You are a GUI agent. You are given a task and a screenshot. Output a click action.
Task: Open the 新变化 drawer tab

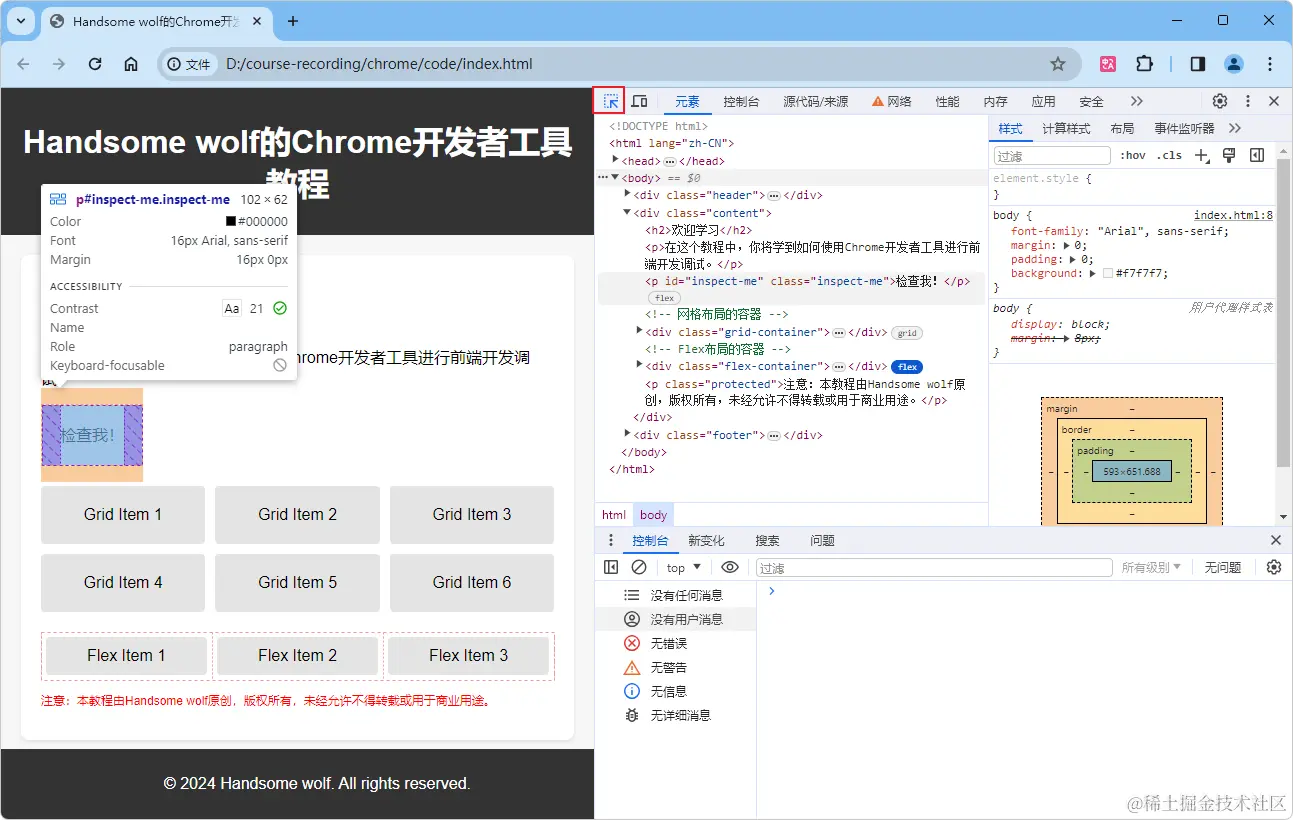706,540
